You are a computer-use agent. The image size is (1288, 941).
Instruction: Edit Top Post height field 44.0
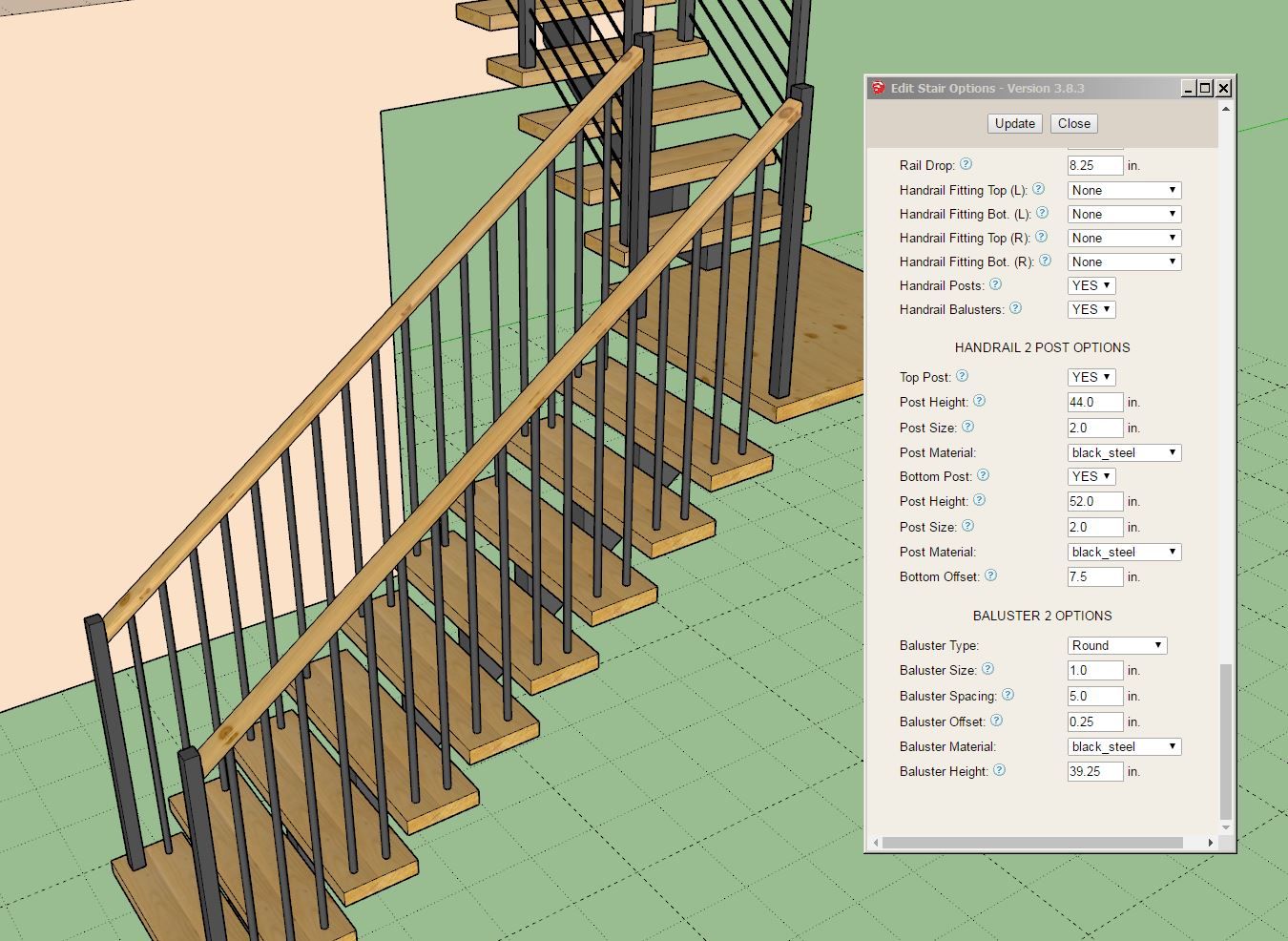pyautogui.click(x=1095, y=402)
